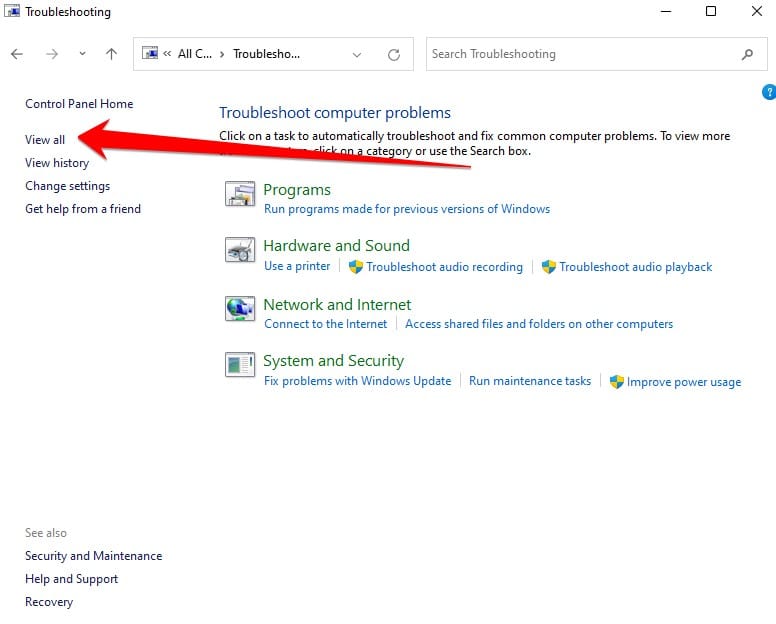This screenshot has width=776, height=624.
Task: Launch Run maintenance tasks
Action: click(x=530, y=381)
